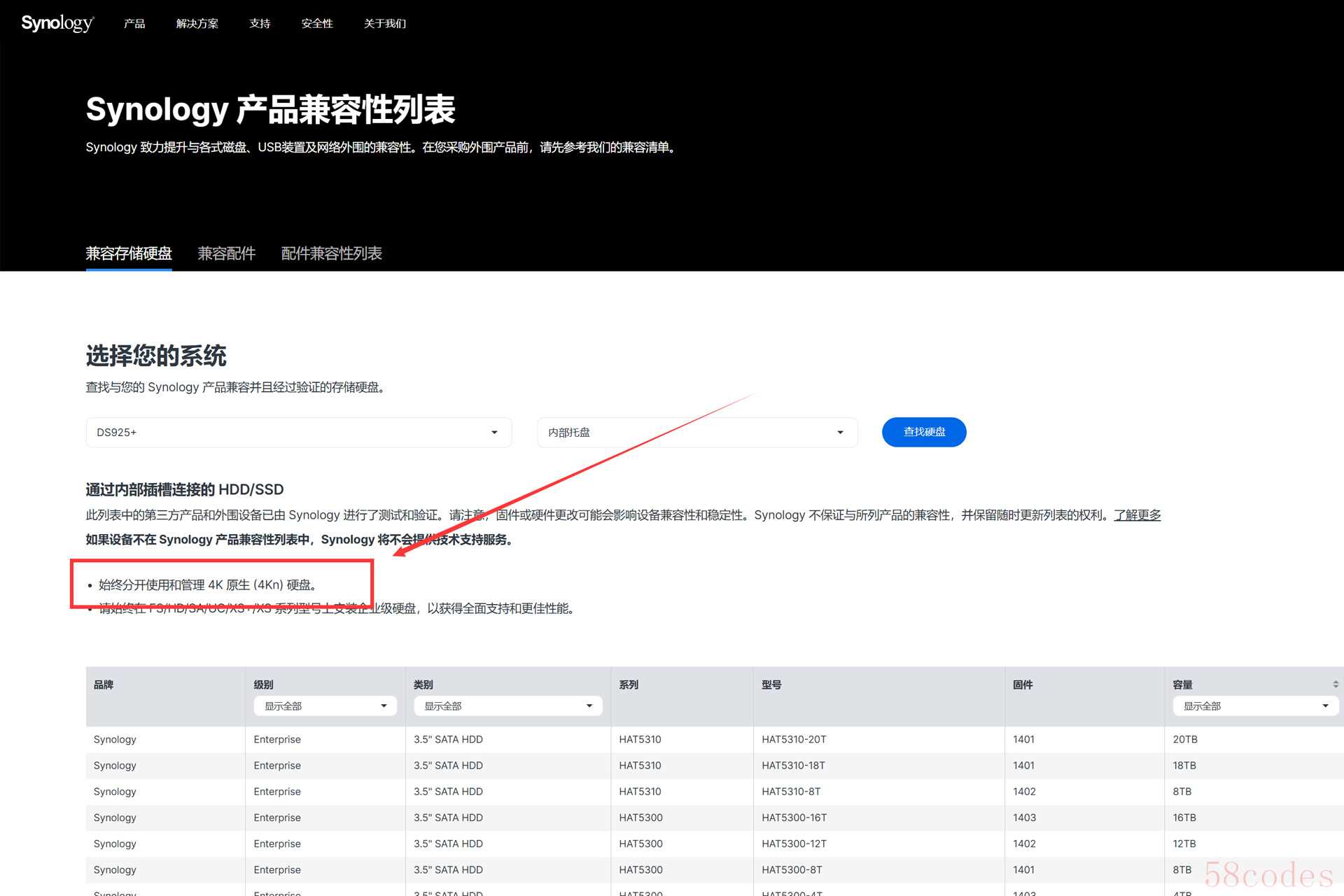Image resolution: width=1344 pixels, height=896 pixels.
Task: Click the 20TB capacity cell
Action: click(1185, 739)
